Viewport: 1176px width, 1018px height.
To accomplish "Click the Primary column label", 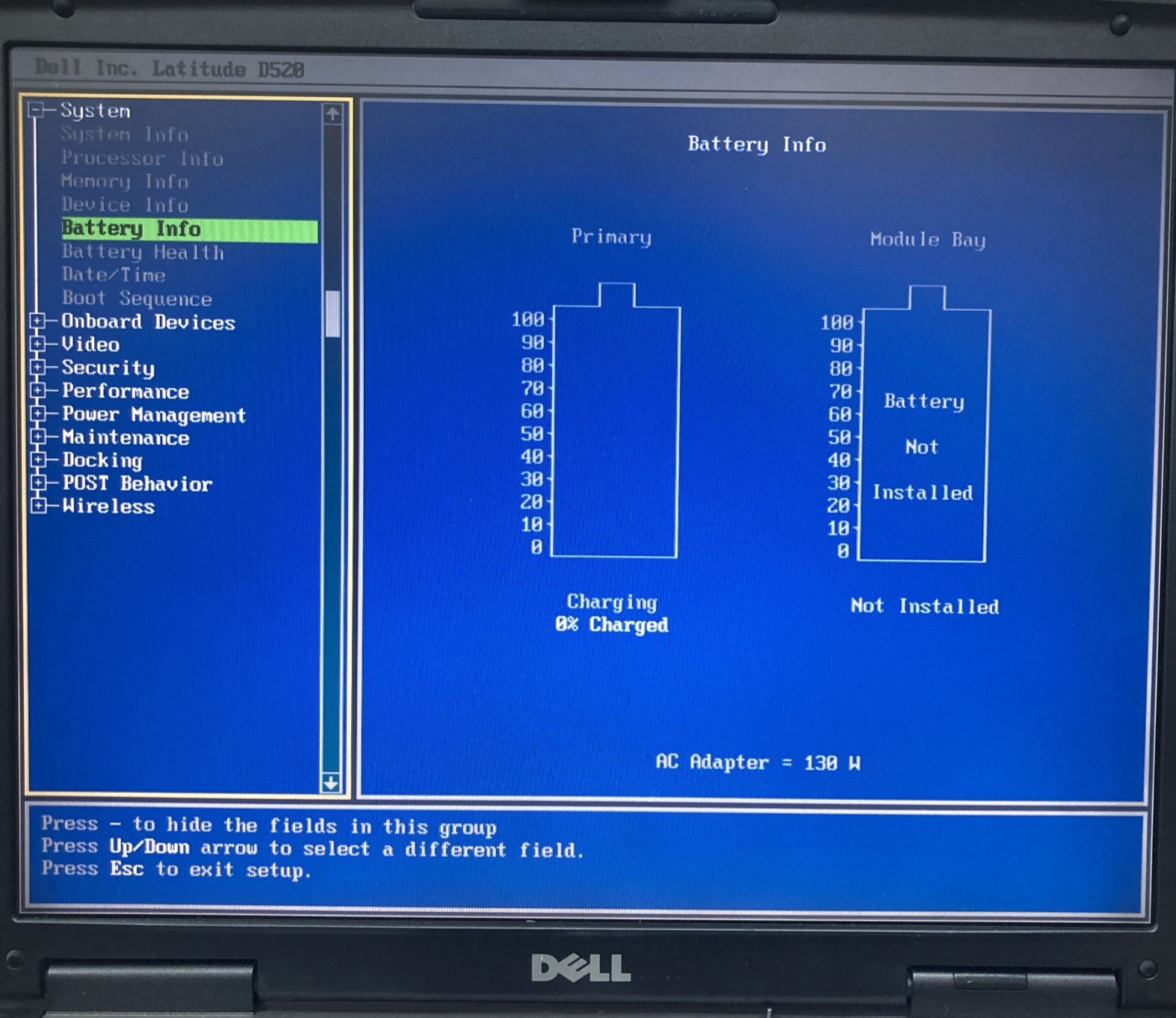I will pyautogui.click(x=611, y=237).
